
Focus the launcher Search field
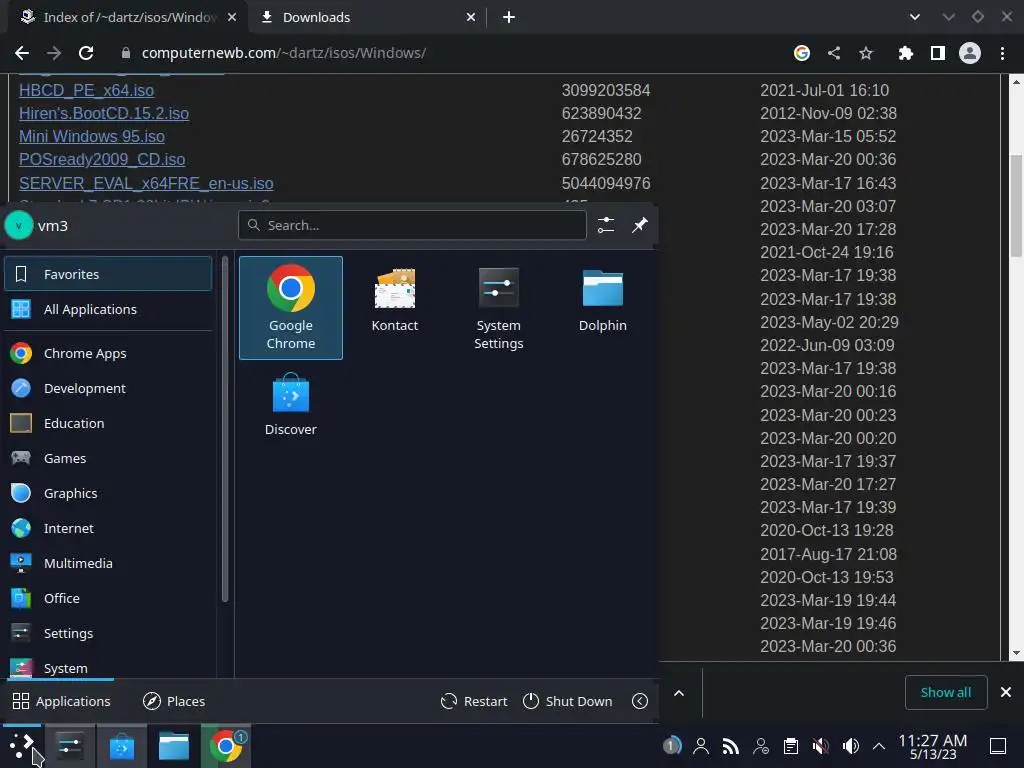coord(412,225)
